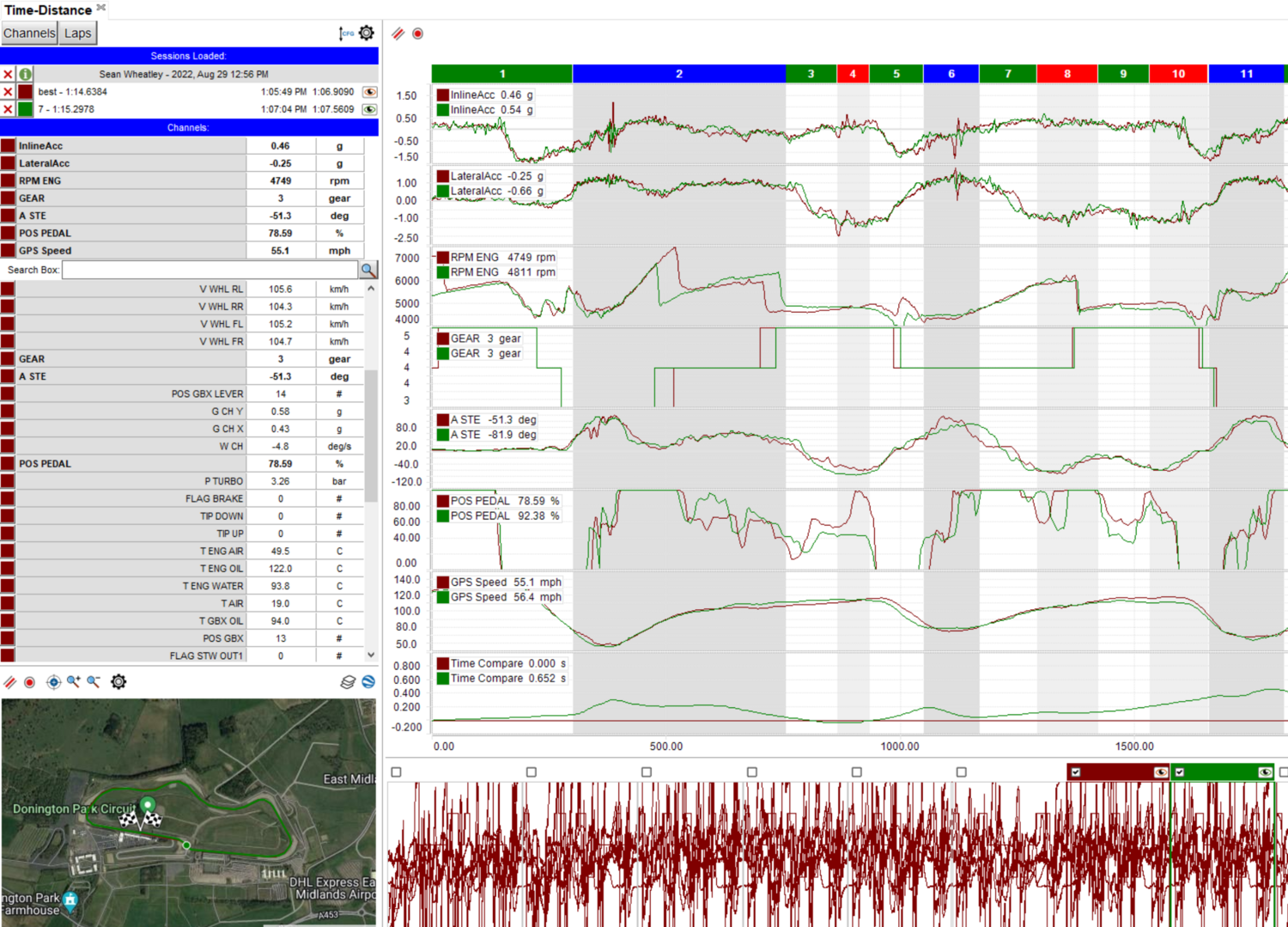Click the search magnifier beside Search Box
The image size is (1288, 927).
tap(368, 270)
